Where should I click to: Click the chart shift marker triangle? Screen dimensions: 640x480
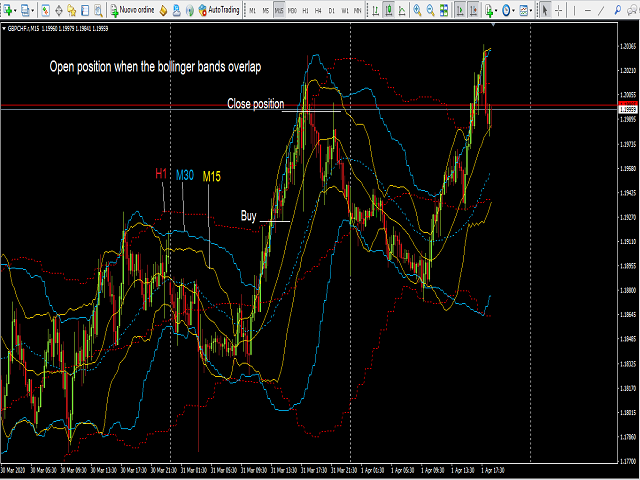tap(493, 25)
